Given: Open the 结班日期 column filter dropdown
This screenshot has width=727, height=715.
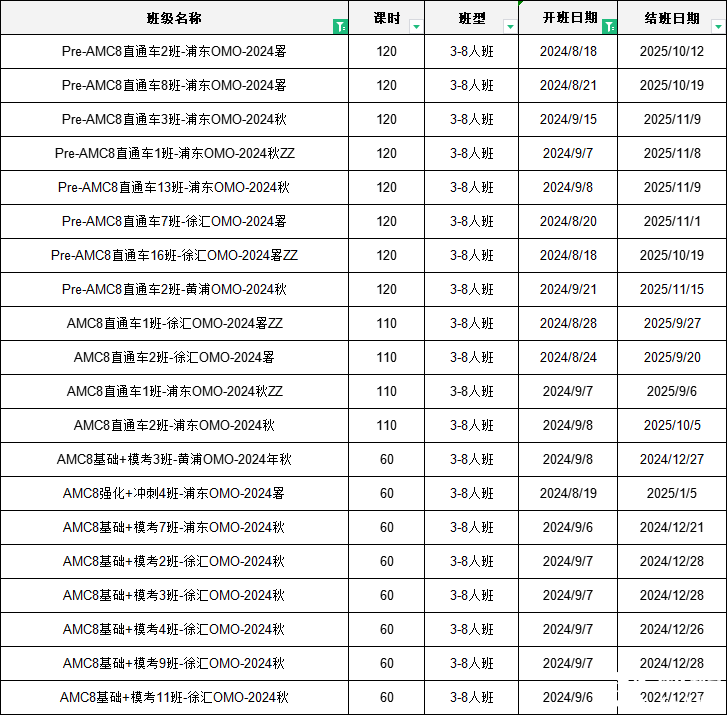Looking at the screenshot, I should (718, 27).
